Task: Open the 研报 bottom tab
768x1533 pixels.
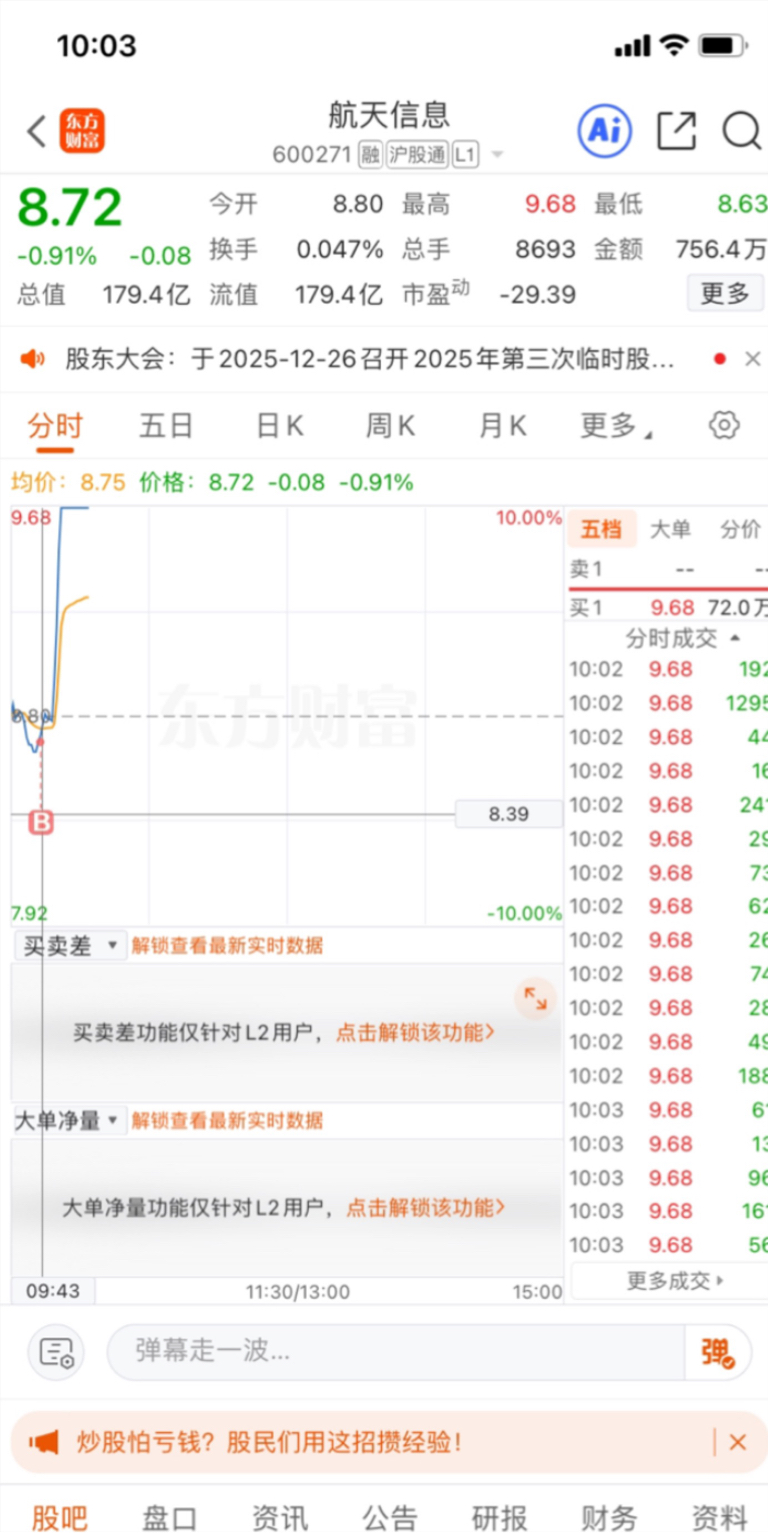Action: [x=499, y=1516]
